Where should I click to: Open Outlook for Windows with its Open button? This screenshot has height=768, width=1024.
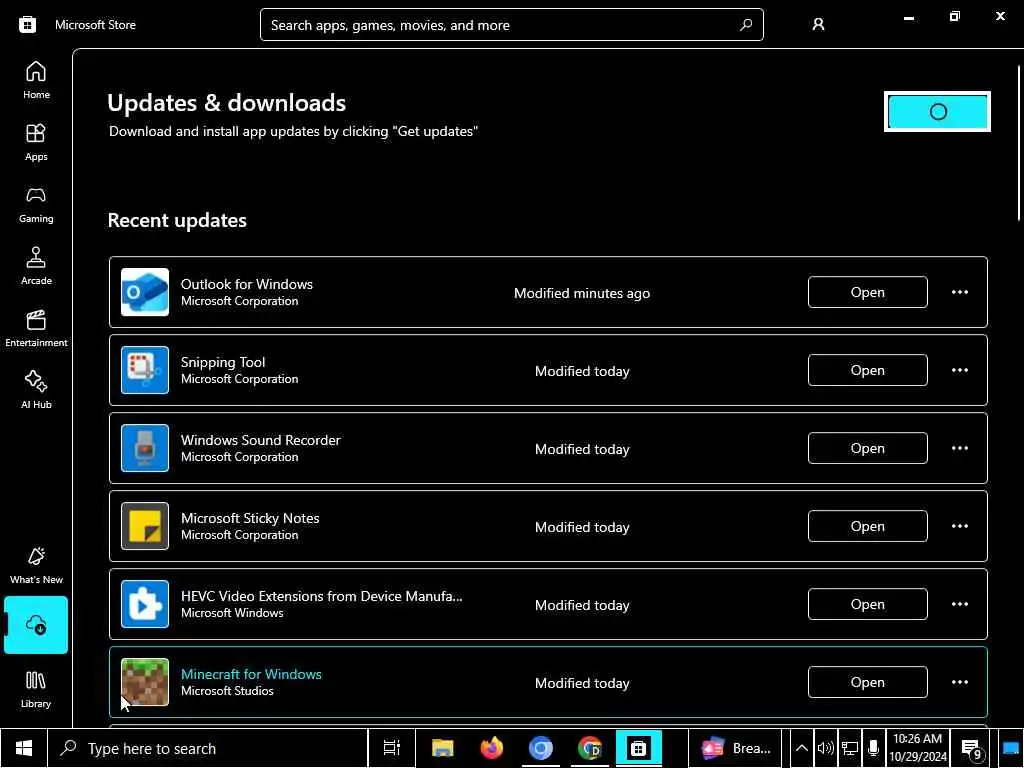867,292
